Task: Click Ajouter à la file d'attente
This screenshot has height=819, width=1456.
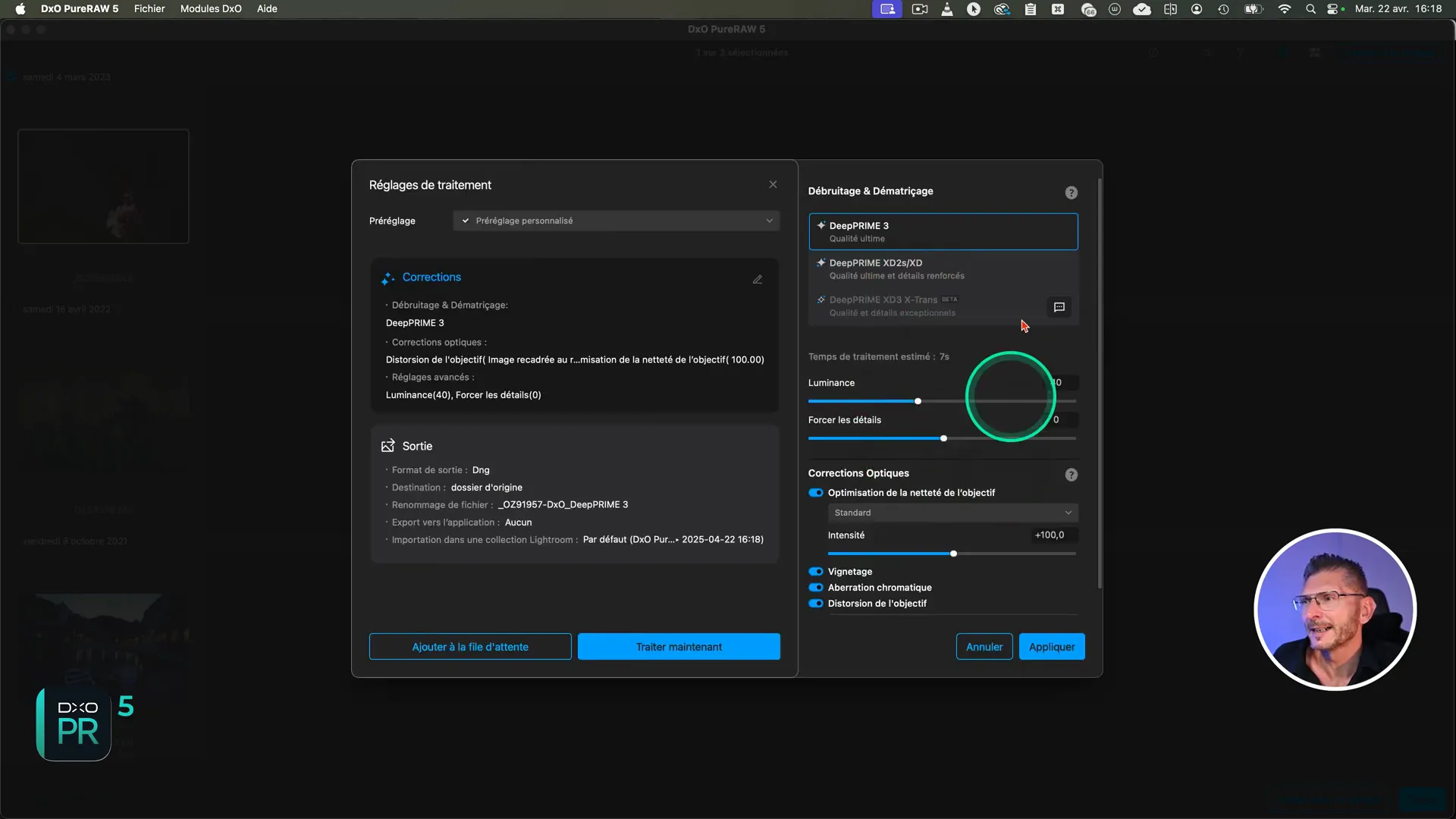Action: coord(470,647)
